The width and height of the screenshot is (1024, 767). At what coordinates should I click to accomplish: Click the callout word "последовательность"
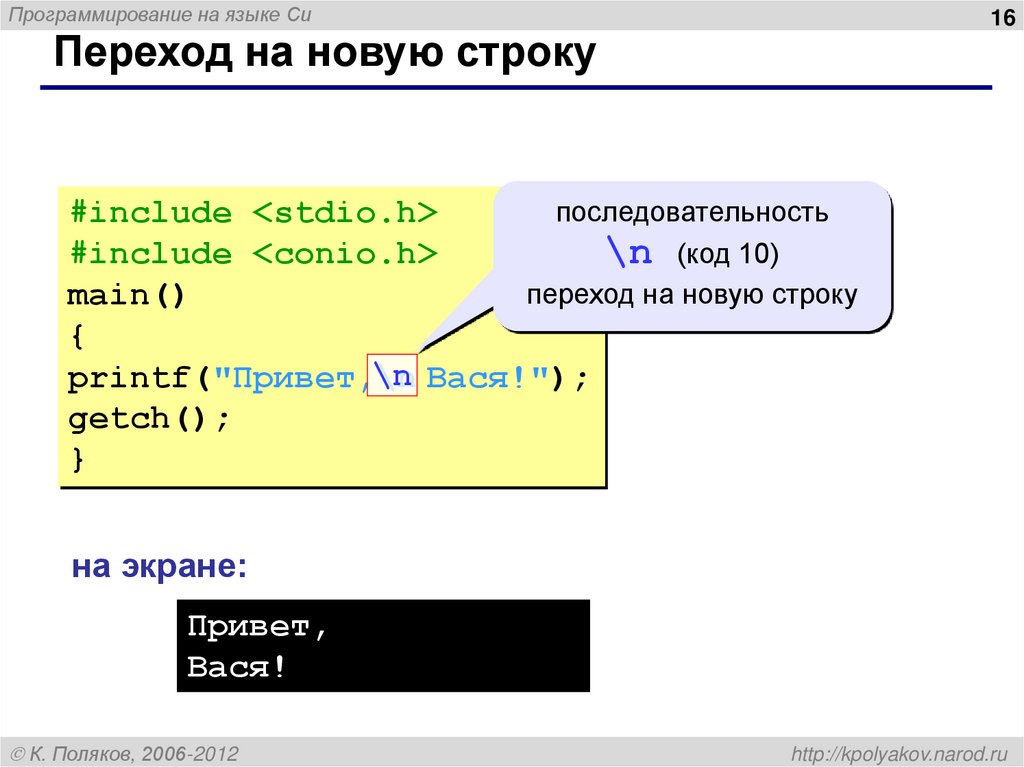pos(692,212)
